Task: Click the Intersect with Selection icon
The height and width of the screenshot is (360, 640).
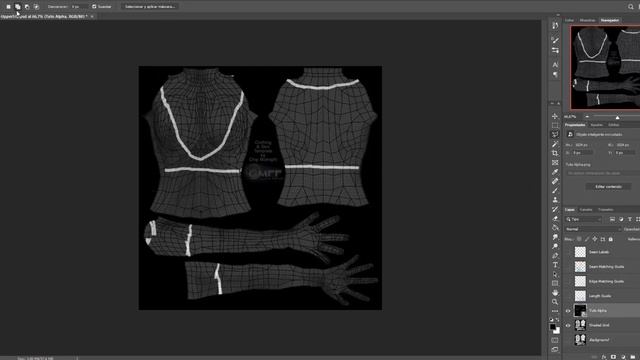Action: (x=36, y=7)
